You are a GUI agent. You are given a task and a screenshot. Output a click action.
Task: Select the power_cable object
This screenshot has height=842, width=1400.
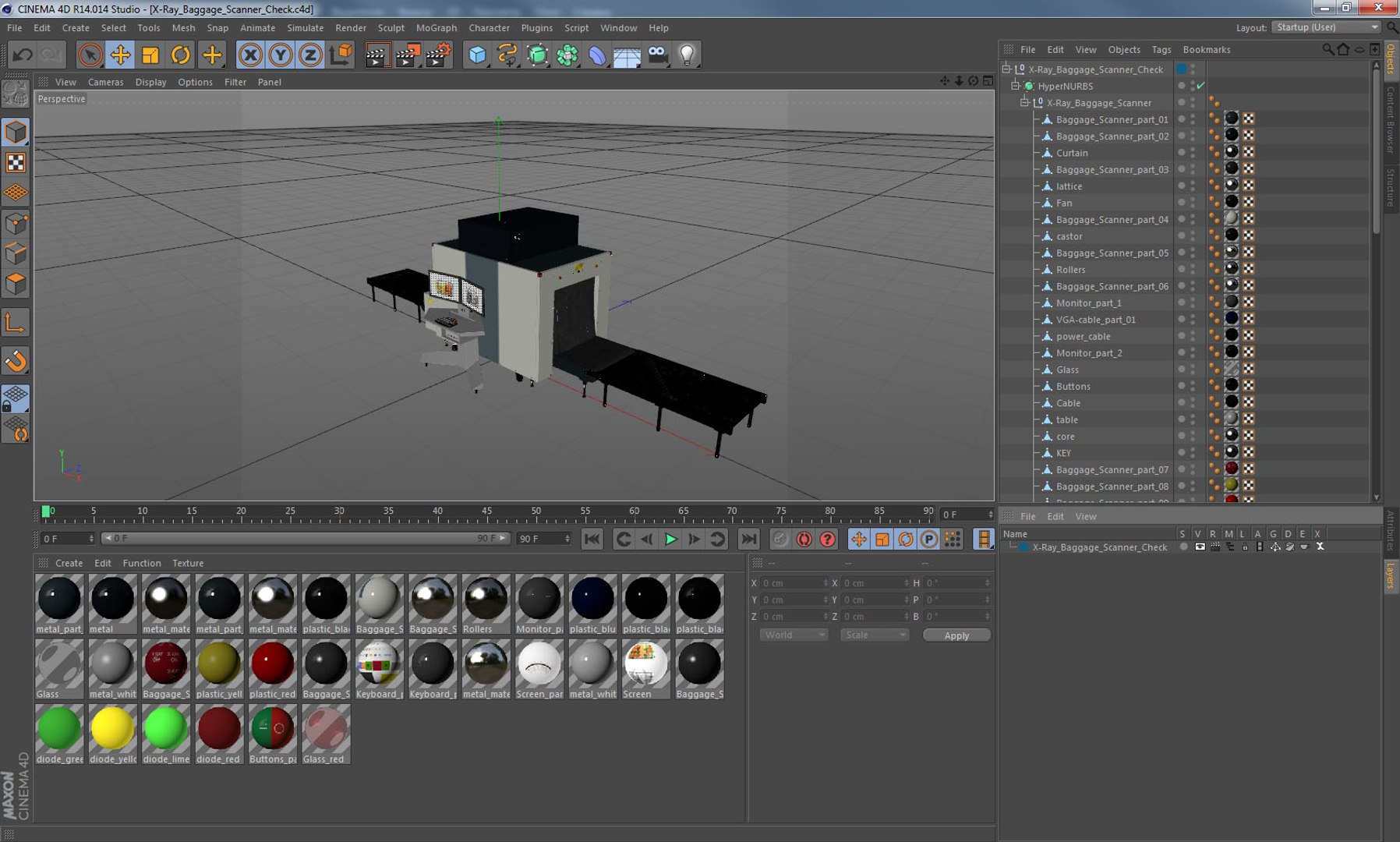(1083, 337)
